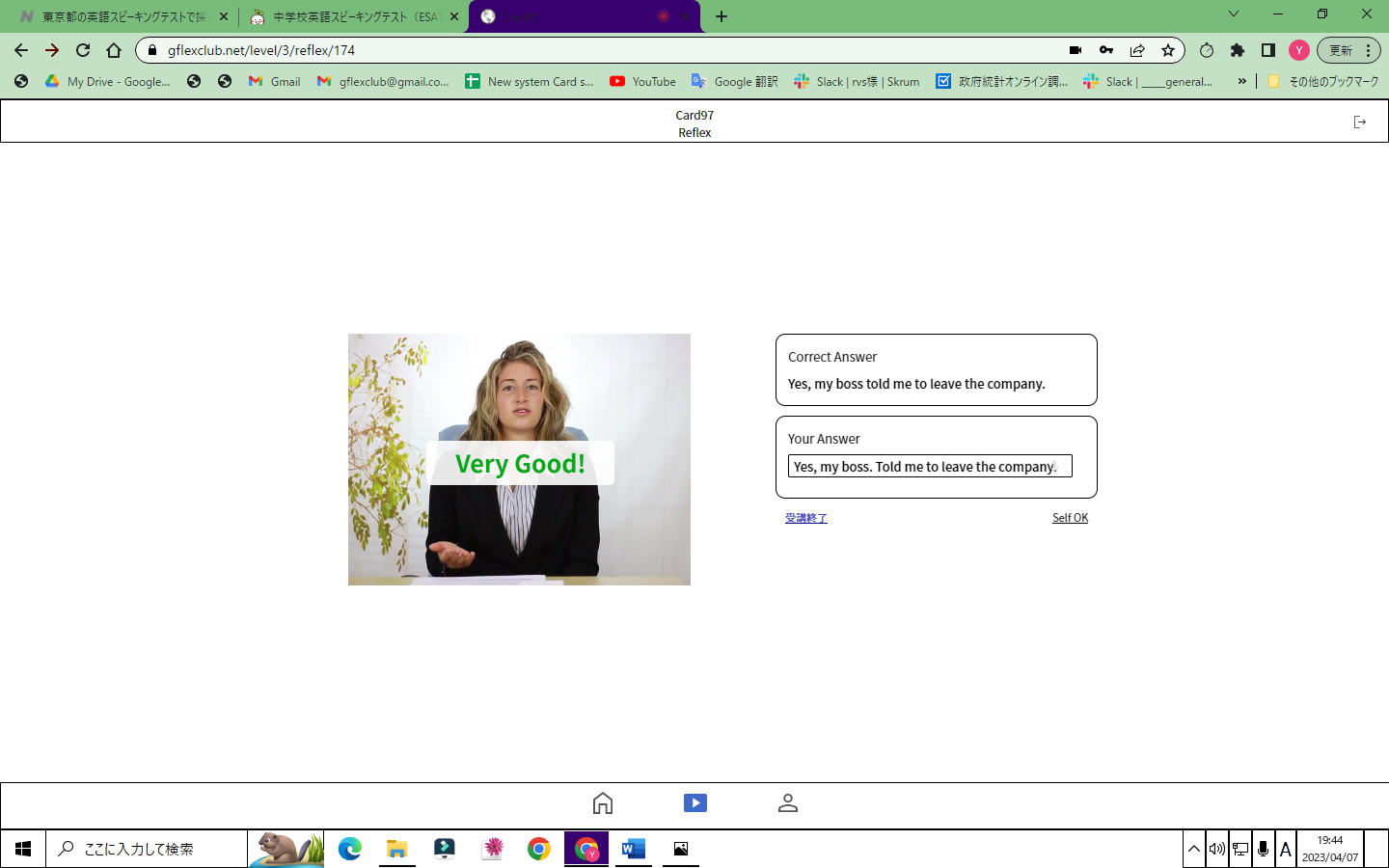Click the browser back arrow

click(x=21, y=50)
